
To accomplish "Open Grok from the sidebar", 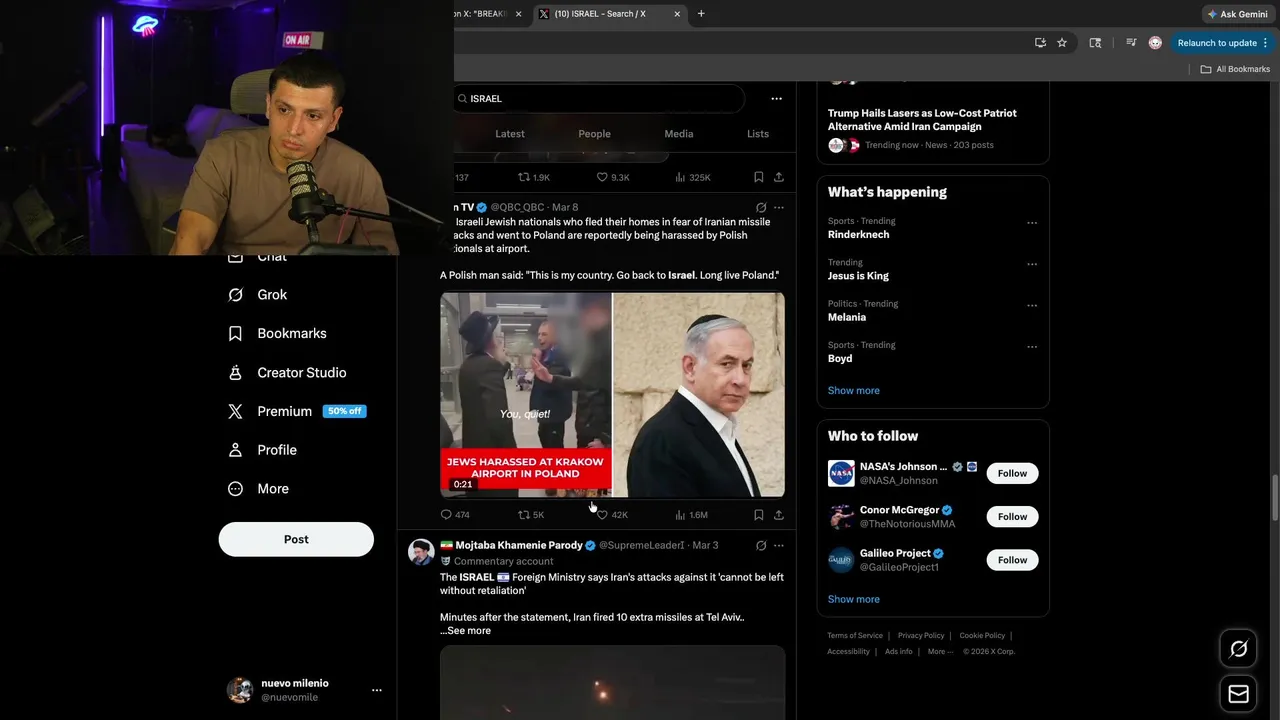I will [x=258, y=295].
